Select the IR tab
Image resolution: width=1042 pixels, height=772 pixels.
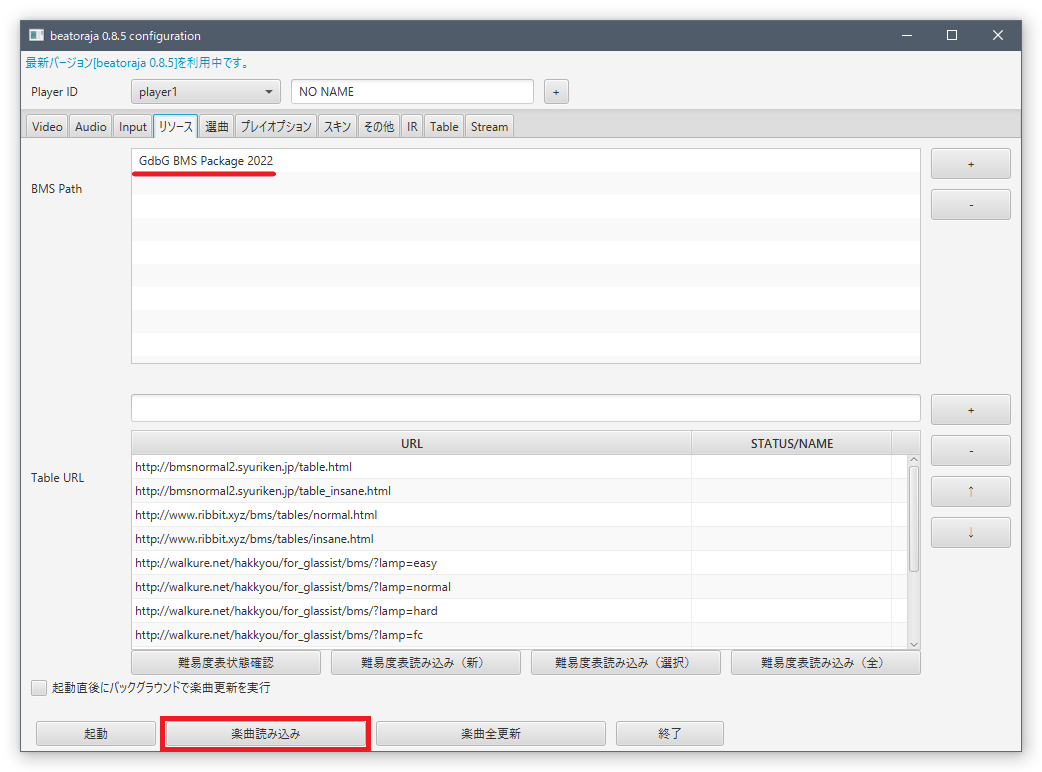(412, 127)
